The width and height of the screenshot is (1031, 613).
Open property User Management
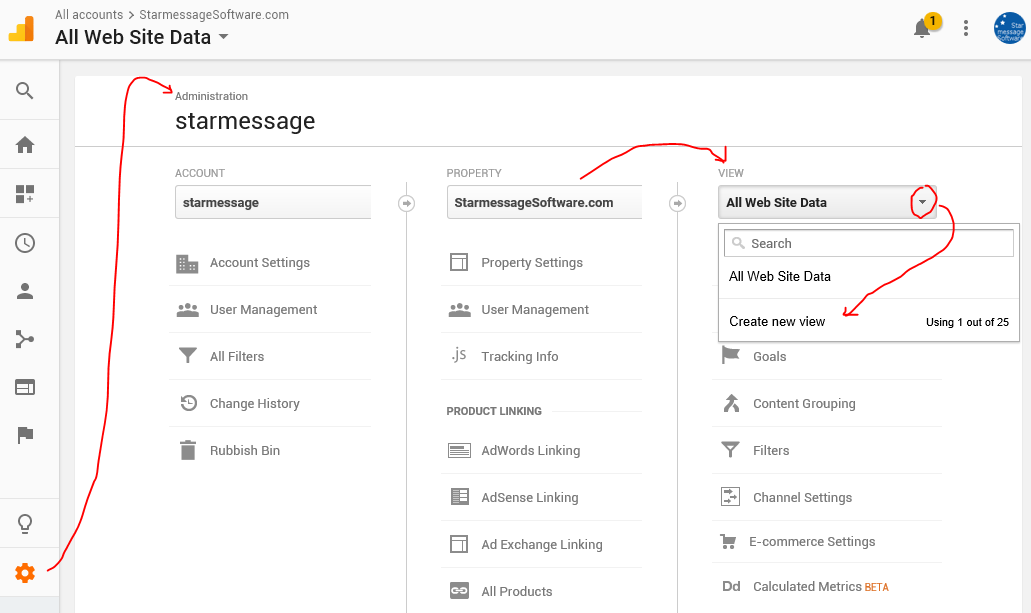(x=535, y=309)
